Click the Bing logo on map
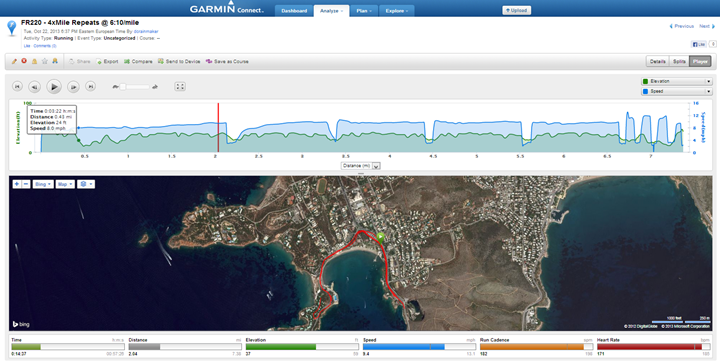 pyautogui.click(x=21, y=324)
